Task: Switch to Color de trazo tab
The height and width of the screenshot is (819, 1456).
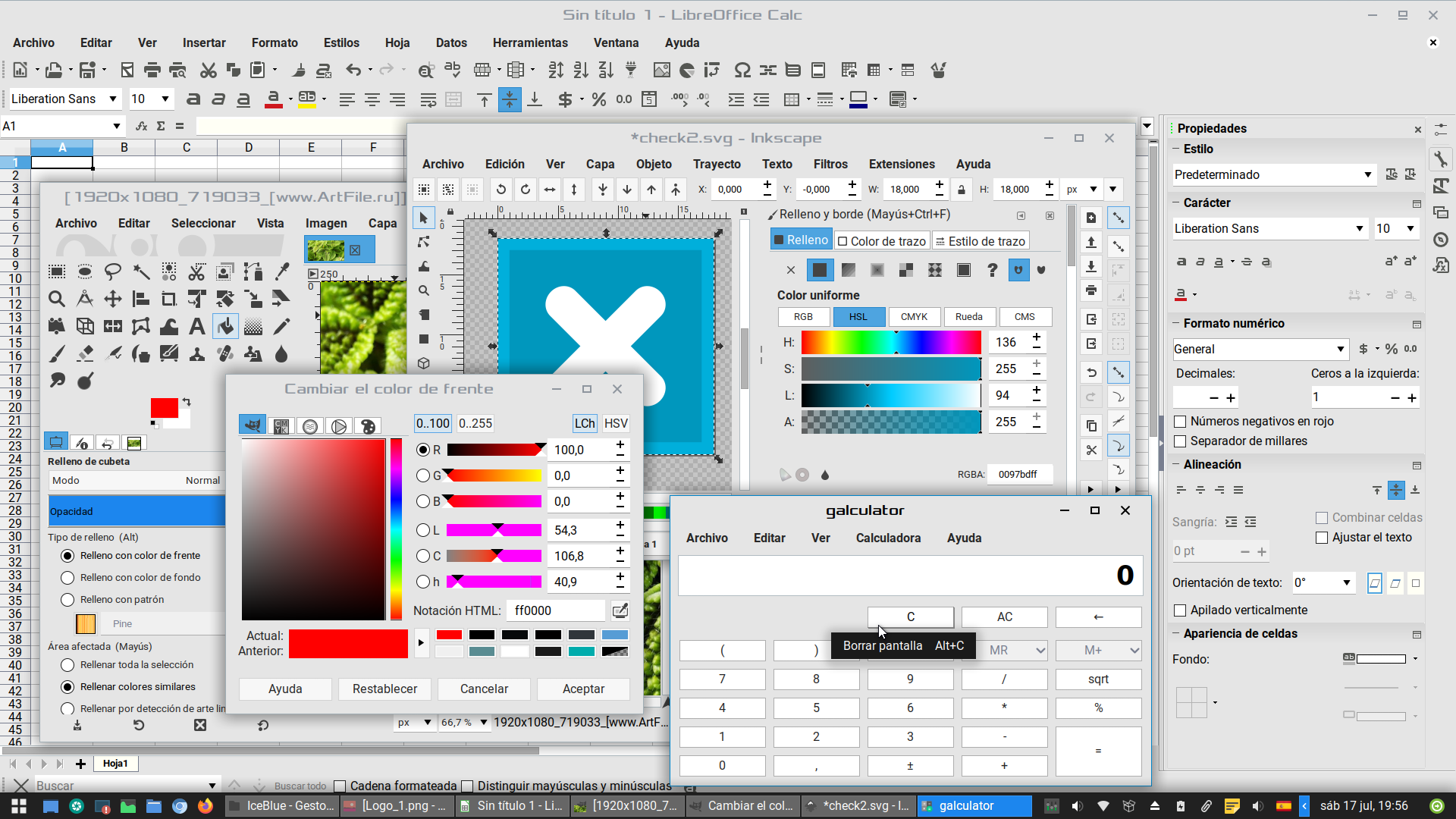Action: pyautogui.click(x=881, y=241)
